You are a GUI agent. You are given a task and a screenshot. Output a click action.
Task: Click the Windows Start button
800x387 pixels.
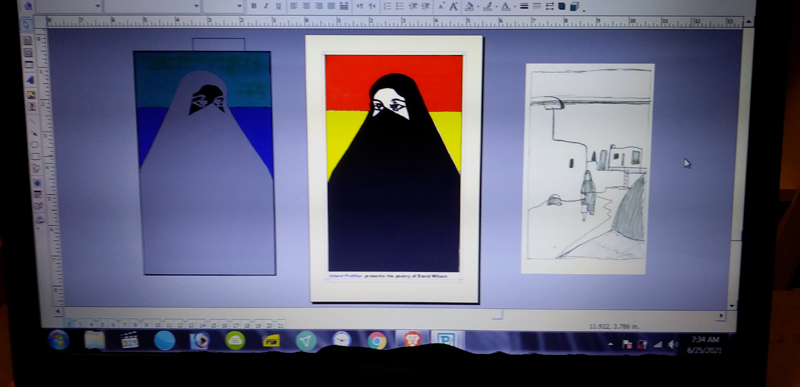coord(59,340)
